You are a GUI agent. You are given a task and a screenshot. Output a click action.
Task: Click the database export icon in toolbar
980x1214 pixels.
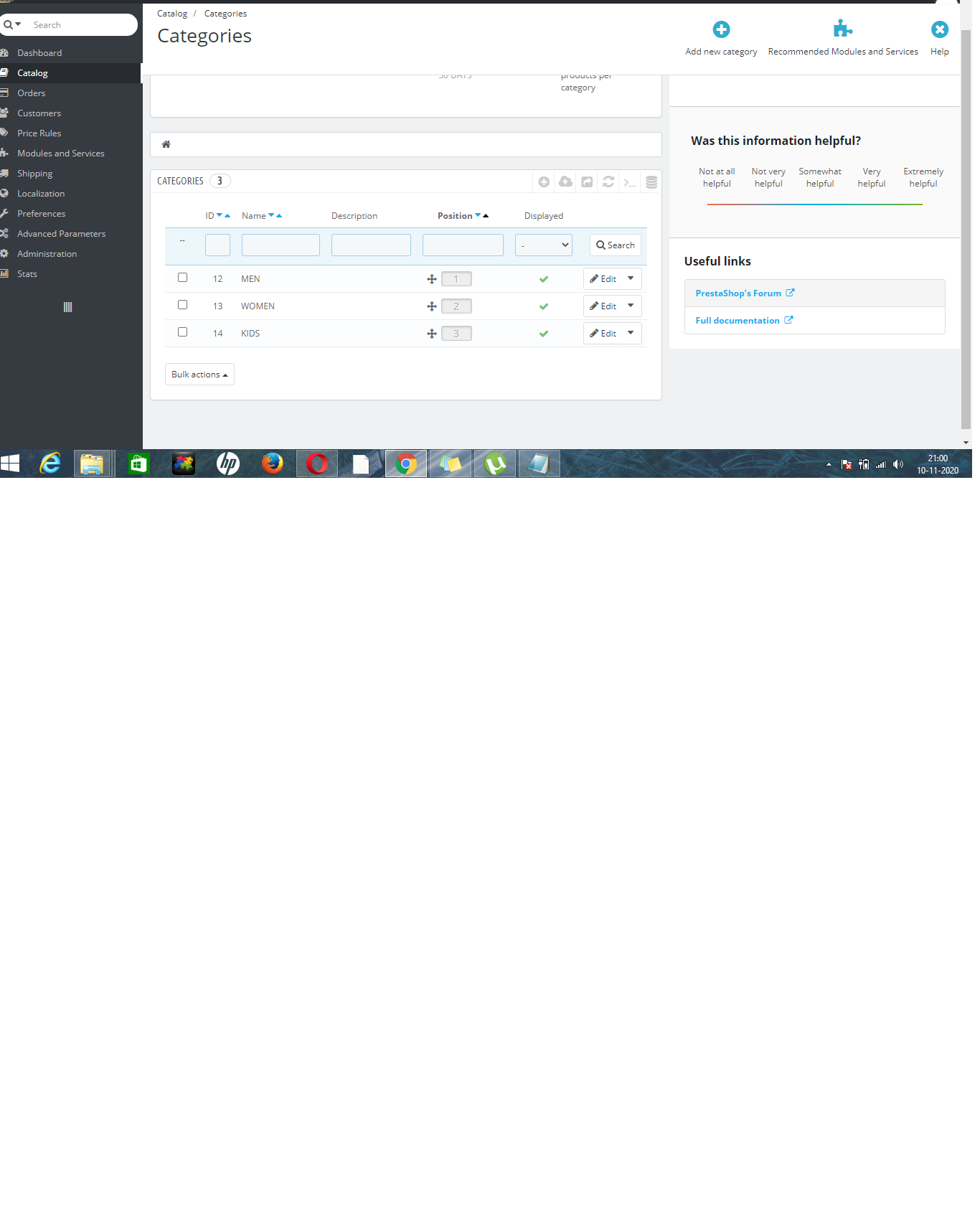coord(651,182)
